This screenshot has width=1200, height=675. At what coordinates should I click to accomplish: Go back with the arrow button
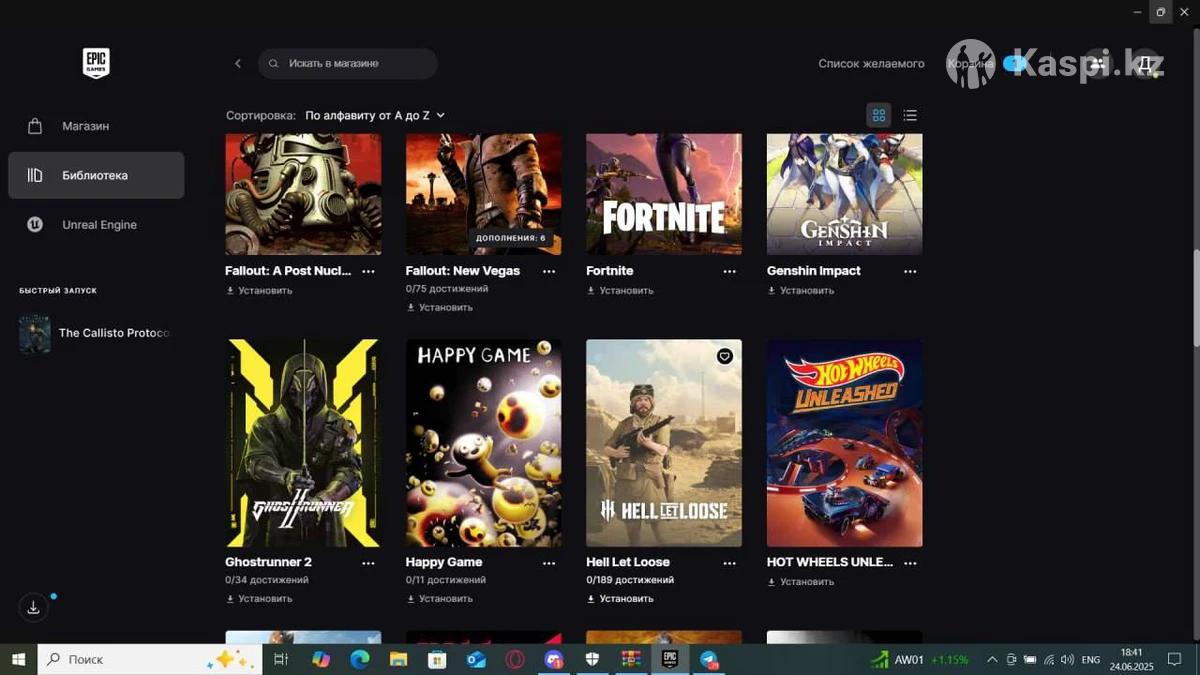point(238,63)
